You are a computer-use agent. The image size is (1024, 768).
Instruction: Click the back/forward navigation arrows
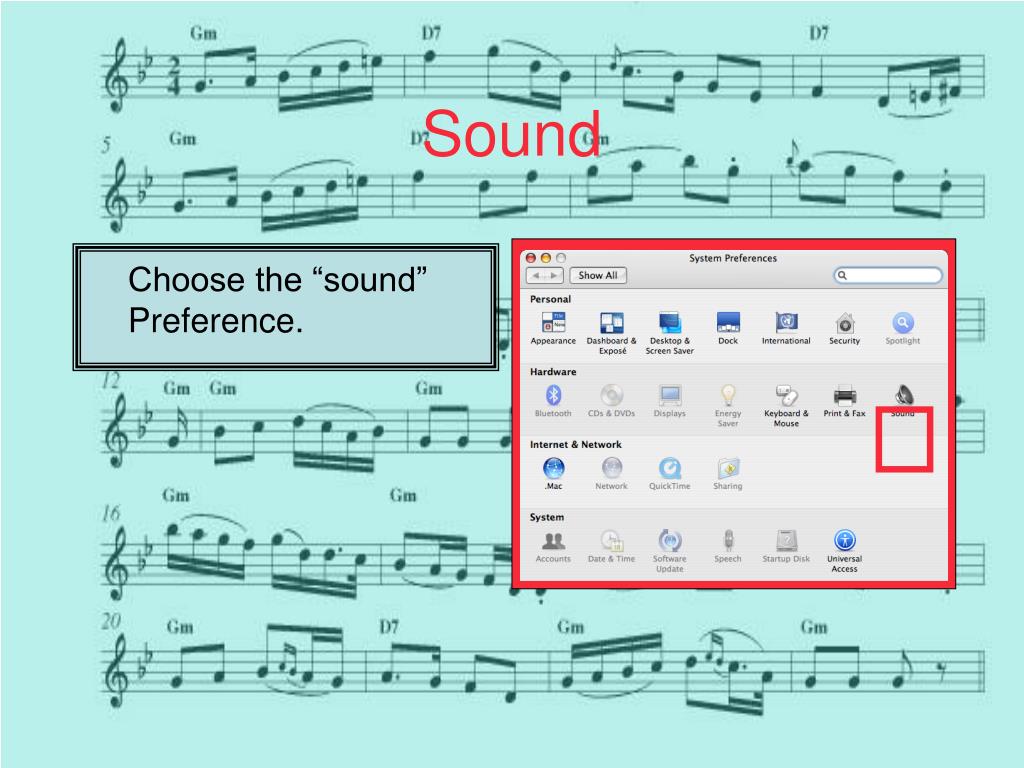[545, 275]
